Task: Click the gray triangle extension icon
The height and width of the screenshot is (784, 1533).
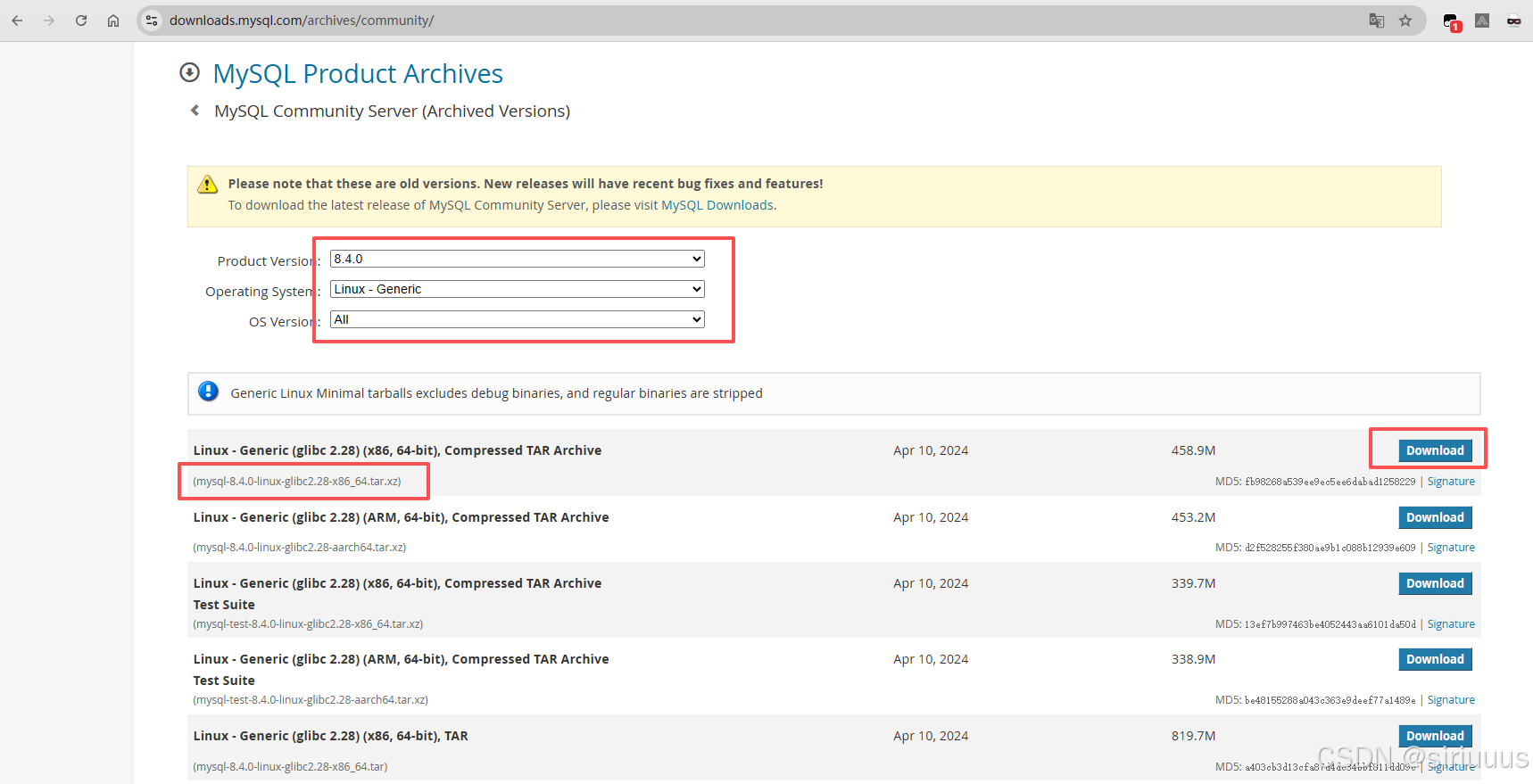Action: click(x=1482, y=21)
